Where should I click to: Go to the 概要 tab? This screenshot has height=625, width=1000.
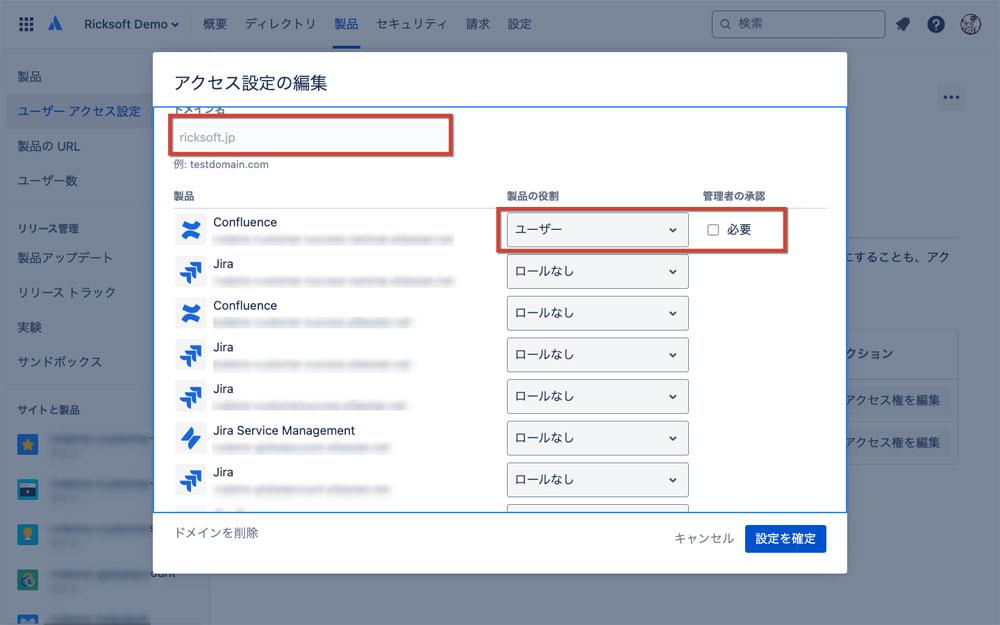coord(215,24)
